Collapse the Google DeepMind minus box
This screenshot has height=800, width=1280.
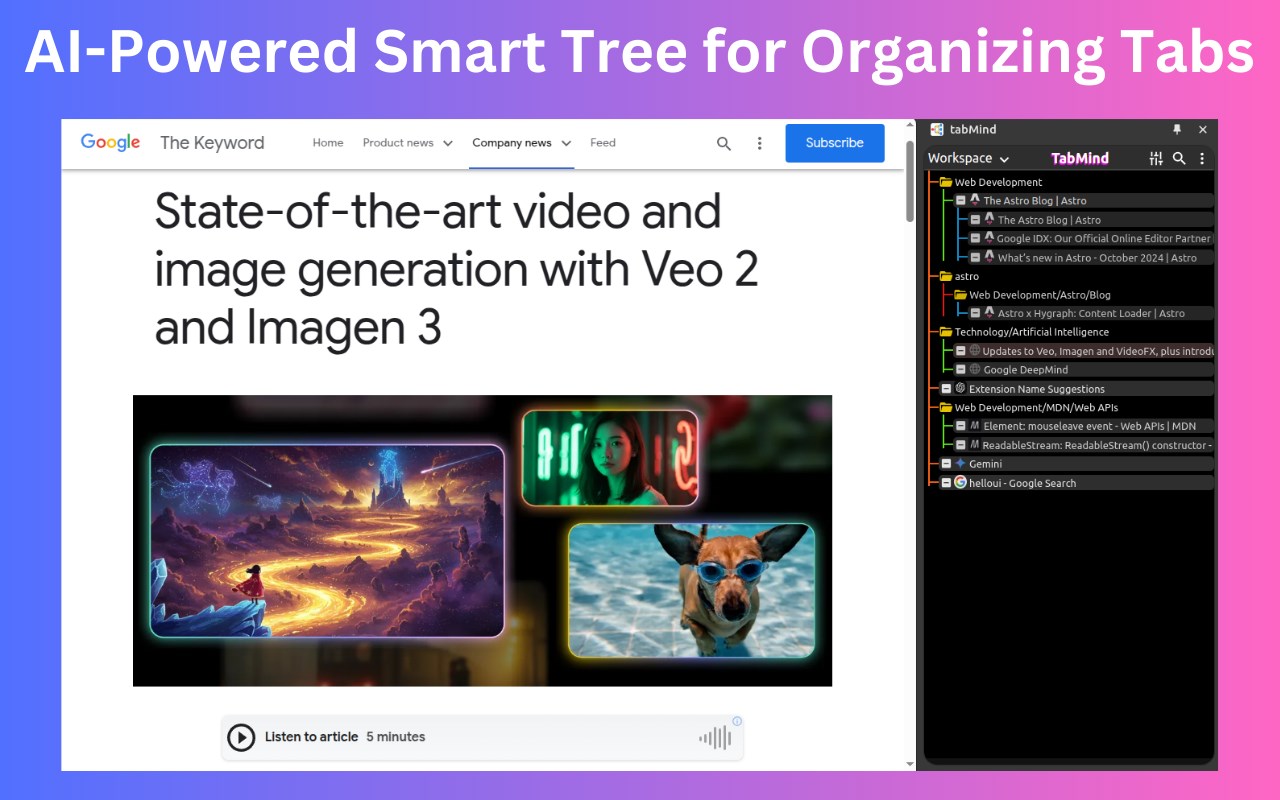pos(961,370)
